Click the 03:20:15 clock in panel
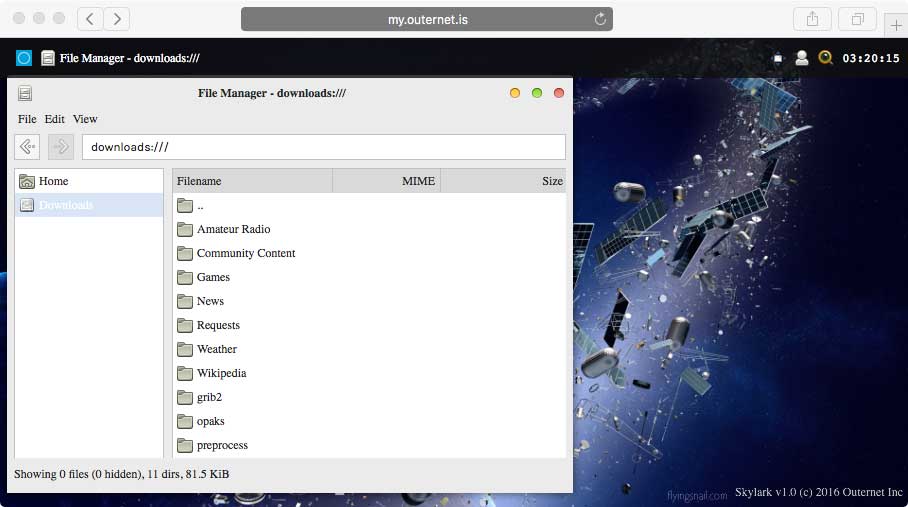 click(x=871, y=58)
